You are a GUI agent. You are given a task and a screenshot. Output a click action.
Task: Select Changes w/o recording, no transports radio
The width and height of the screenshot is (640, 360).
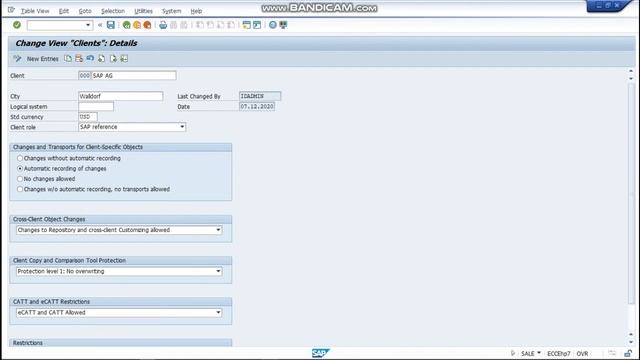(x=20, y=189)
